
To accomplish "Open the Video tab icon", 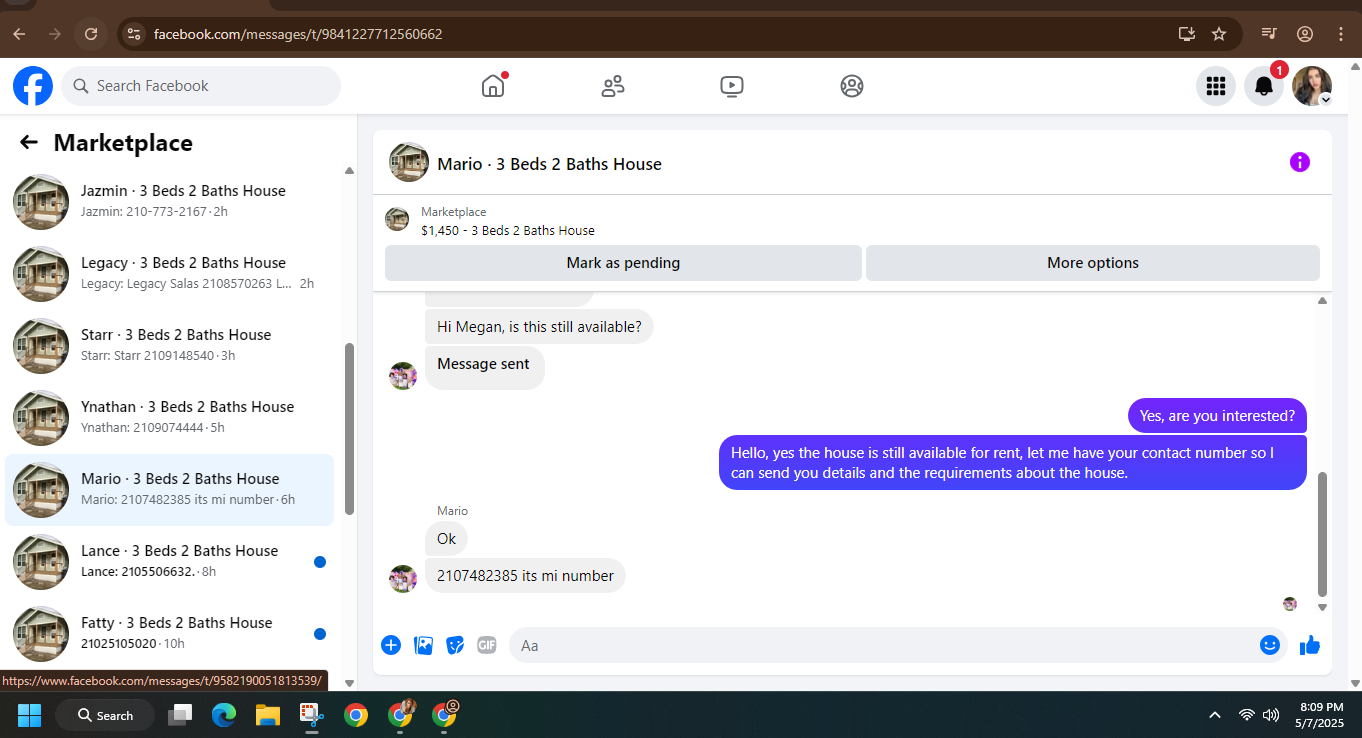I will click(x=732, y=86).
